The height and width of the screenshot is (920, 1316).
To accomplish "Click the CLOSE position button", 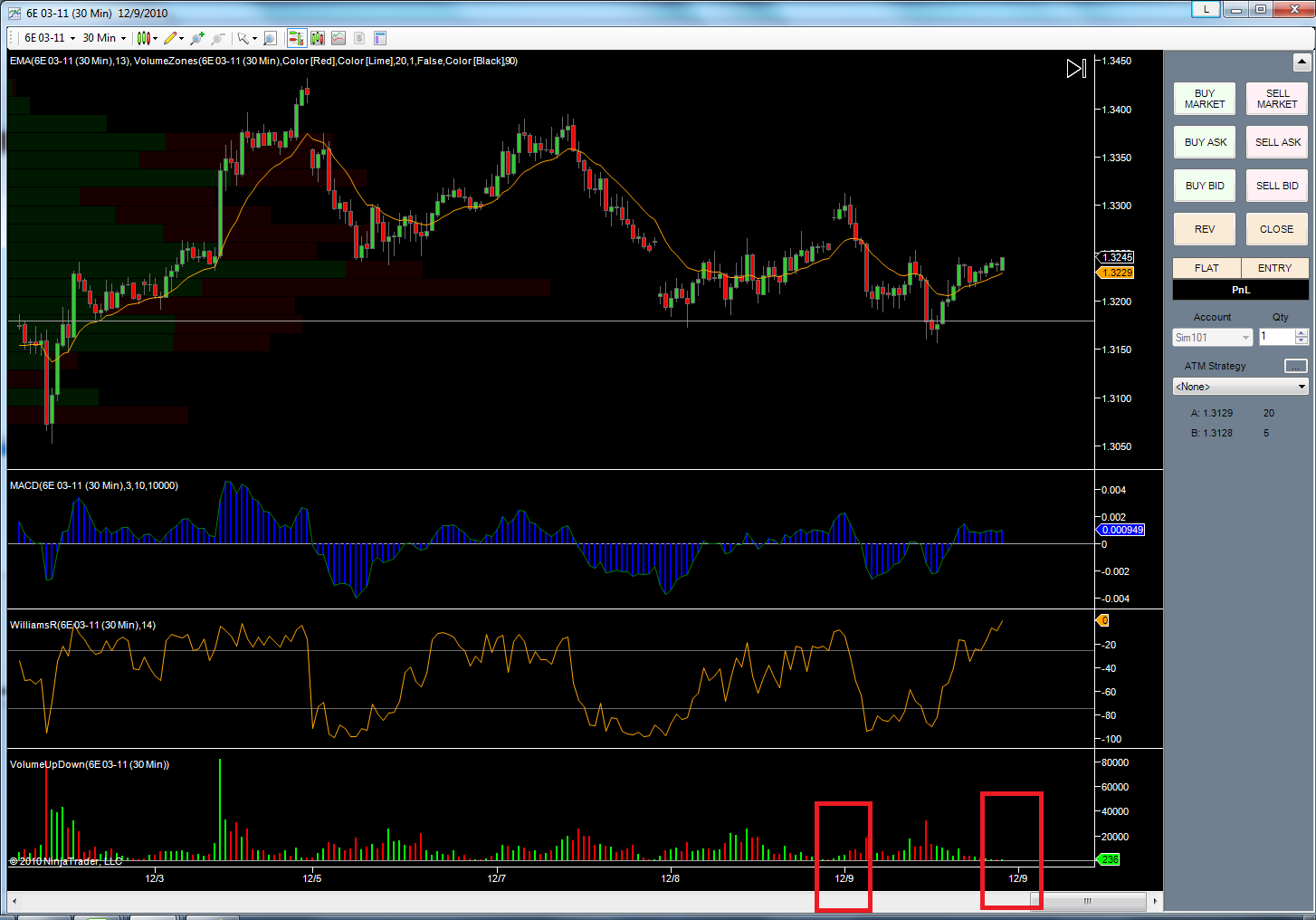I will (x=1277, y=229).
